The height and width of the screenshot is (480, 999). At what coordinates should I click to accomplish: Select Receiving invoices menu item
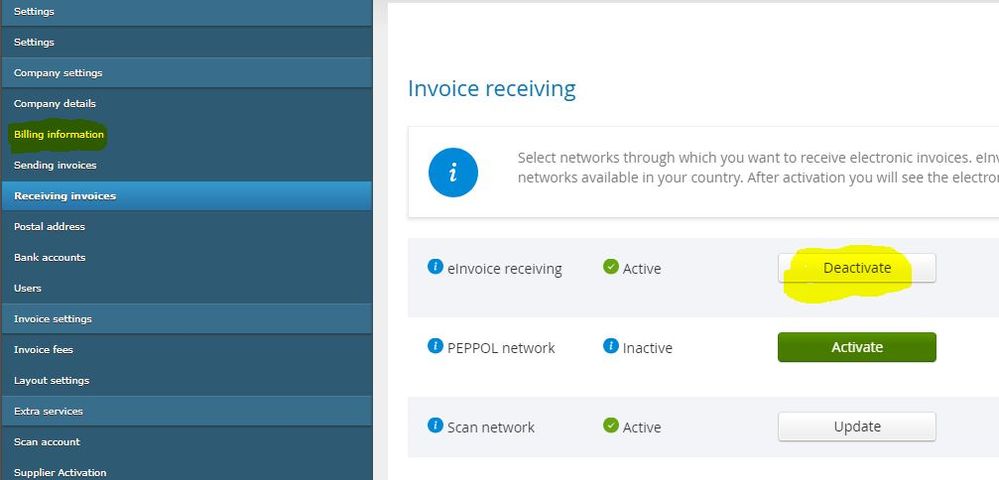point(186,196)
